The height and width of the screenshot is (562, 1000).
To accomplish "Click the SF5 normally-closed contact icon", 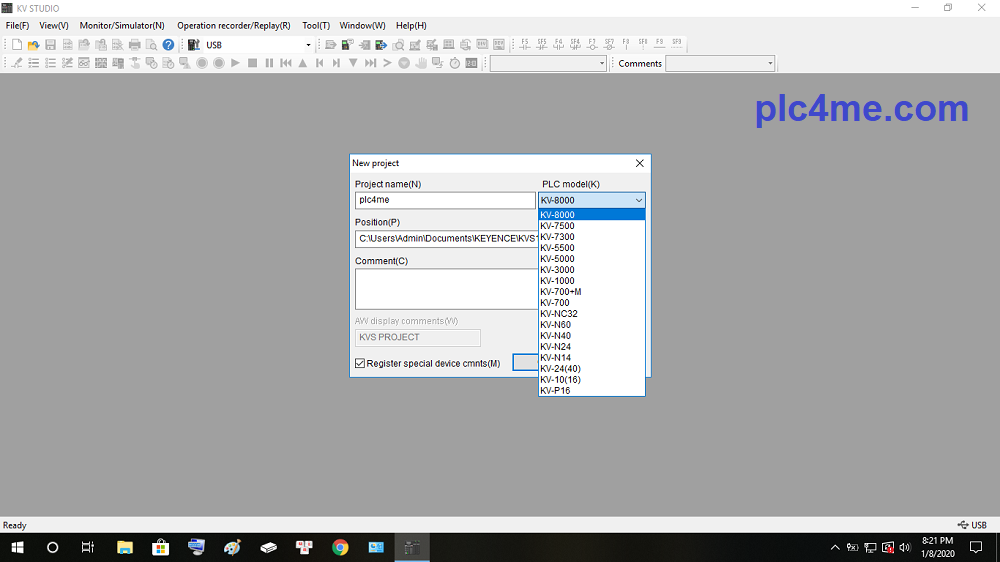I will [x=542, y=45].
